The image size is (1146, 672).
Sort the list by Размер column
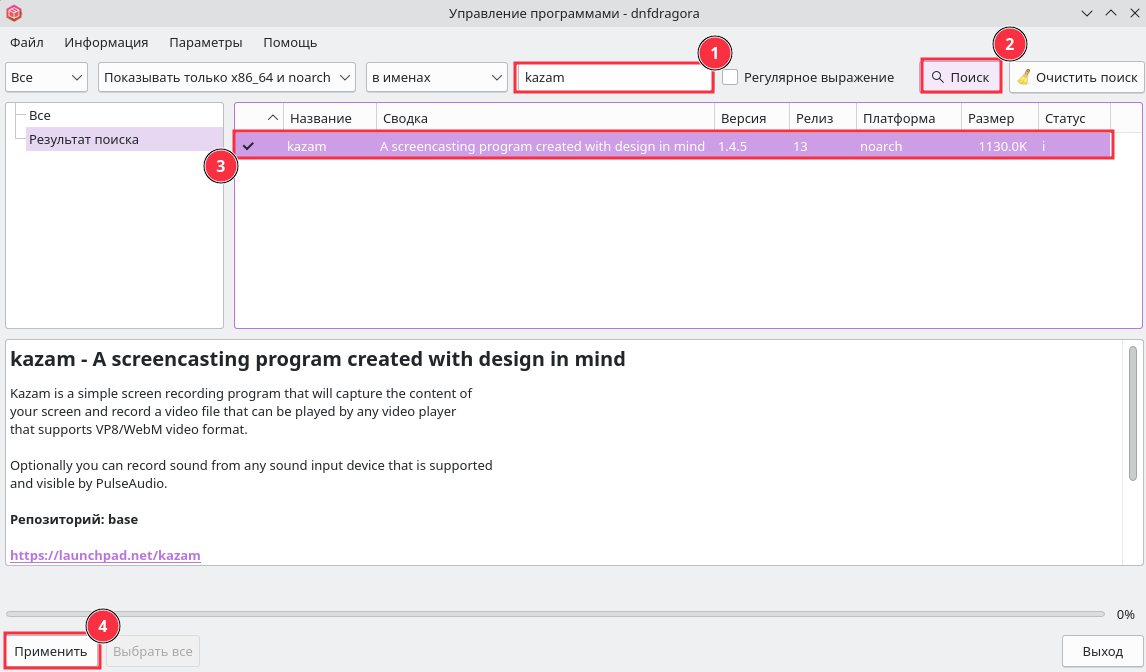(990, 118)
